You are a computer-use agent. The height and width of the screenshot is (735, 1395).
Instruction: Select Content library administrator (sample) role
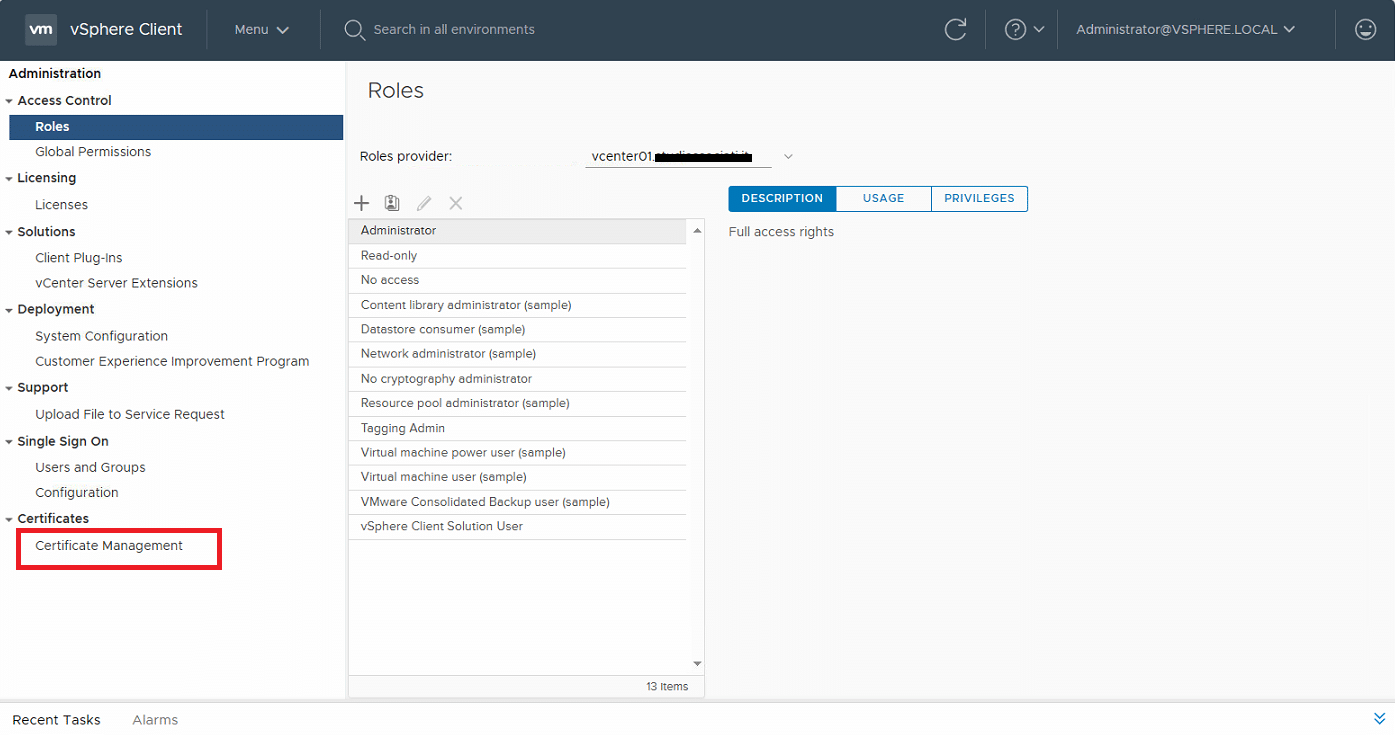[518, 305]
